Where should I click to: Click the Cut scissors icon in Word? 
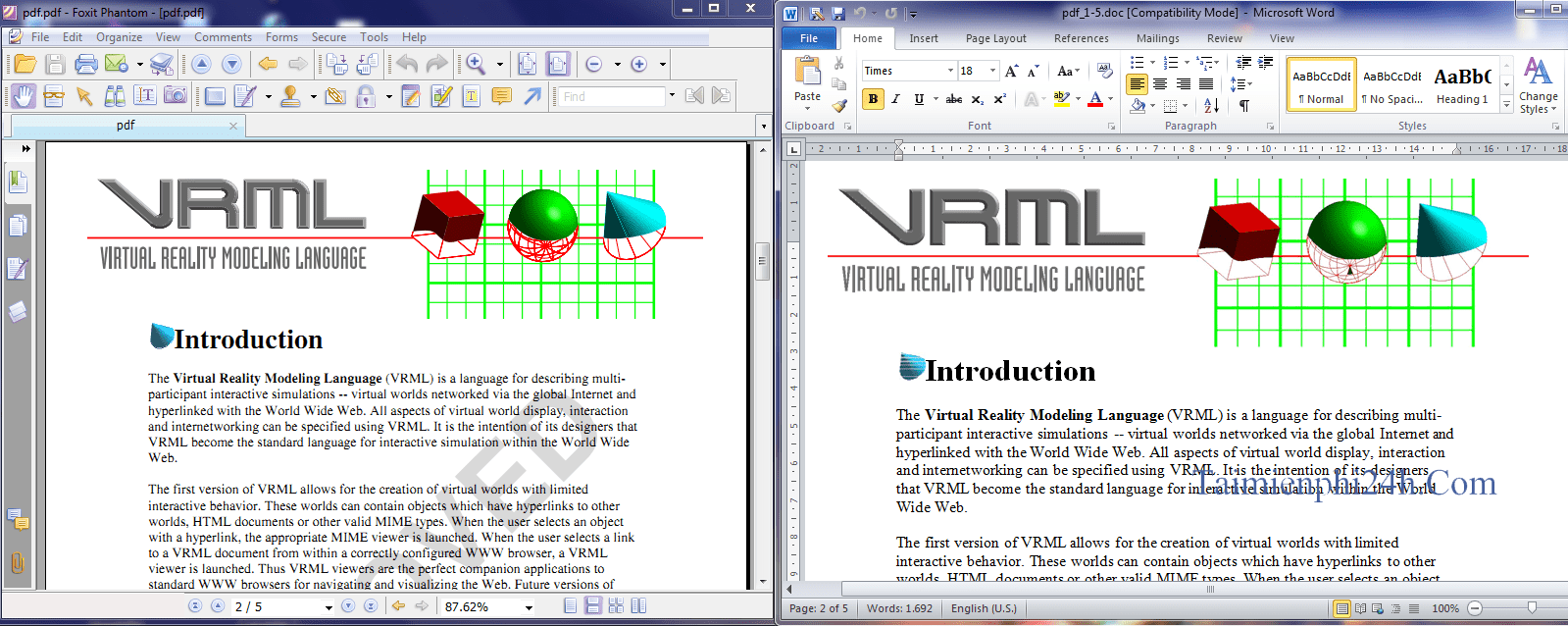tap(839, 63)
